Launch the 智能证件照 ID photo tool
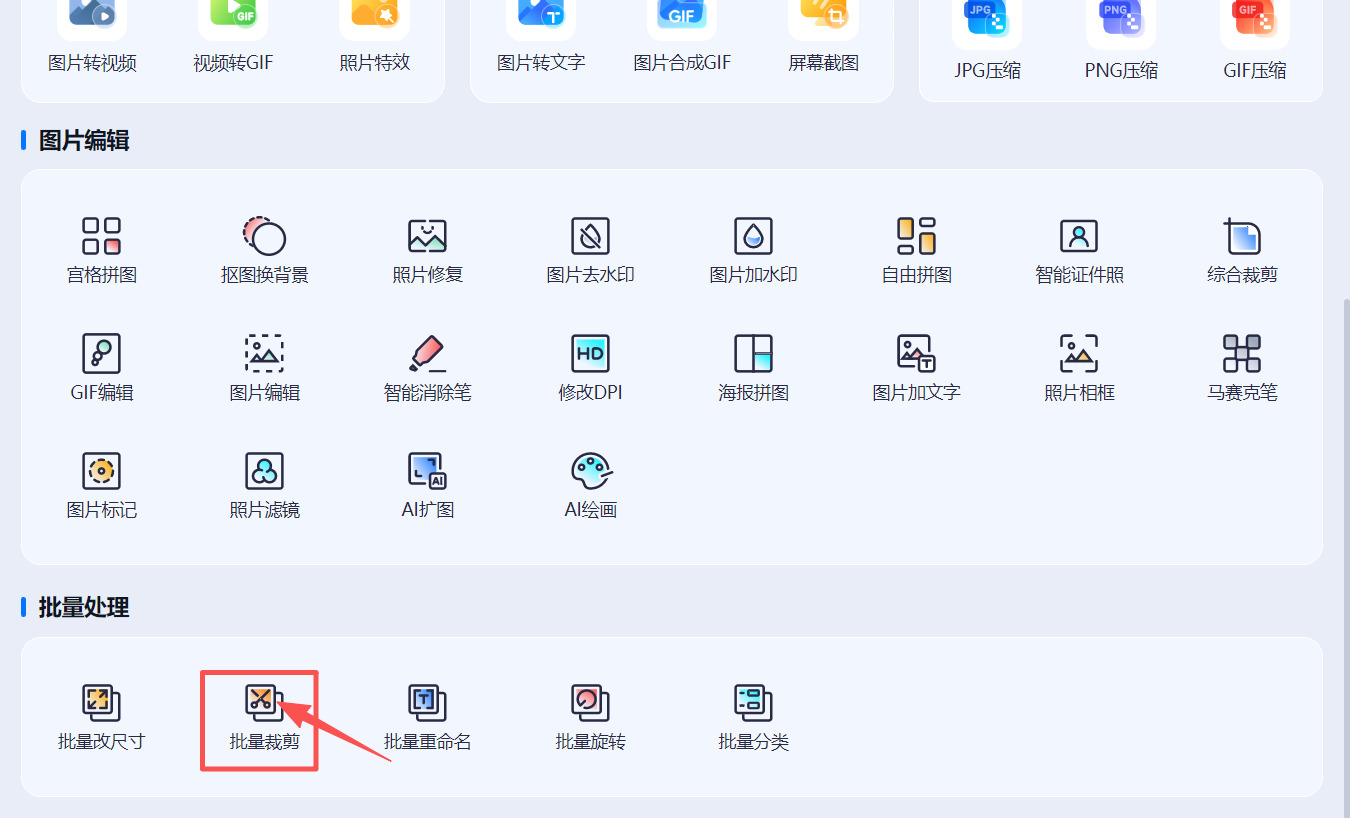This screenshot has width=1350, height=818. point(1080,248)
